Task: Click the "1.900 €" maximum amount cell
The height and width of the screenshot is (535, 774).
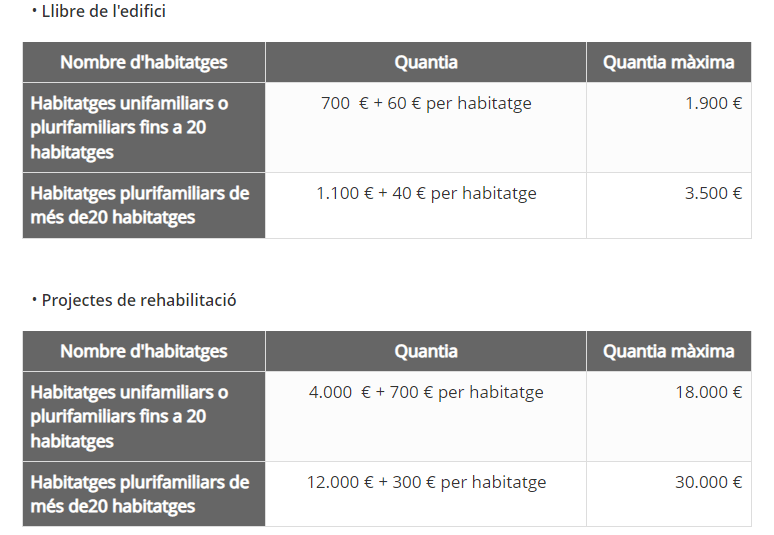Action: [x=713, y=104]
